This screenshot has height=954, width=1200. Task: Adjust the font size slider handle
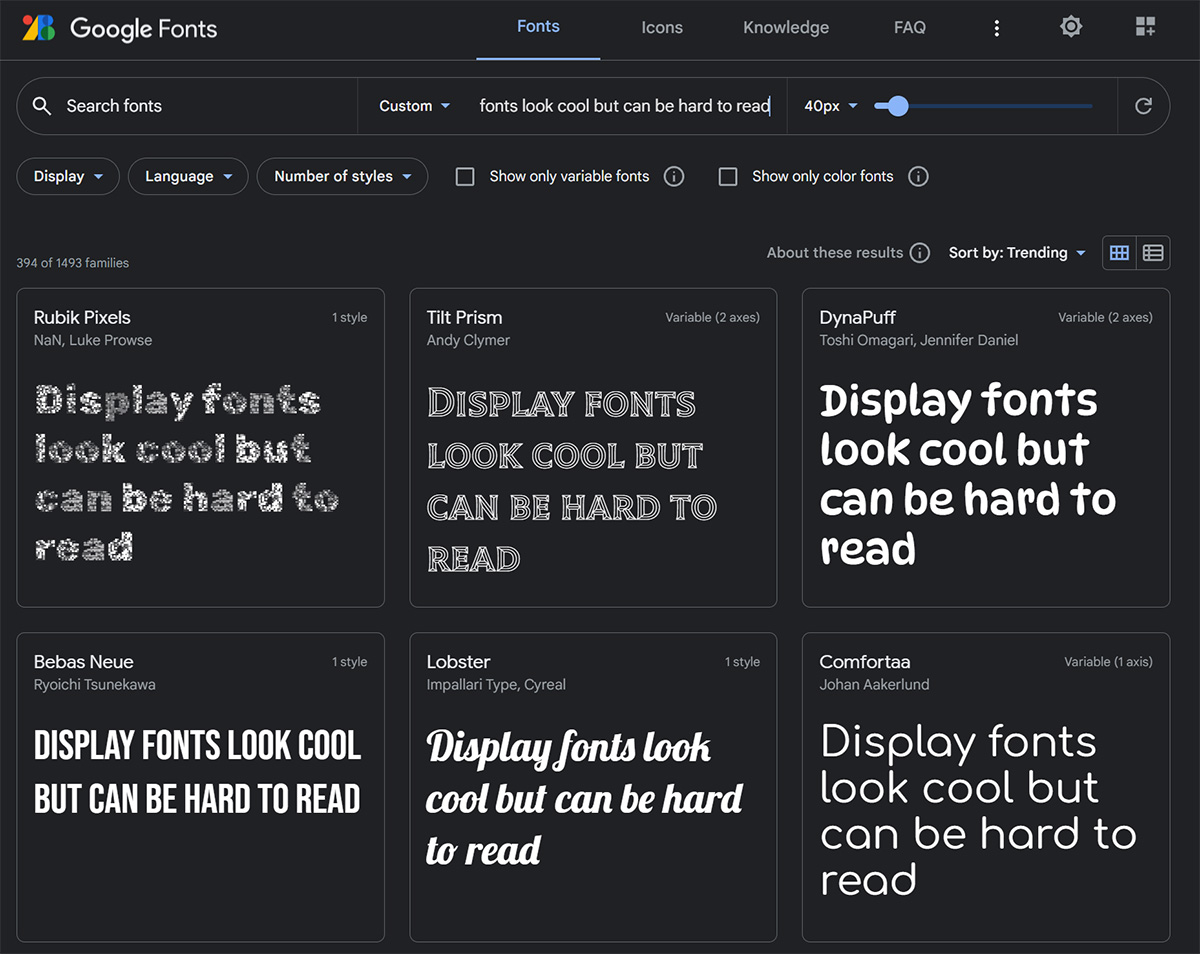coord(898,106)
